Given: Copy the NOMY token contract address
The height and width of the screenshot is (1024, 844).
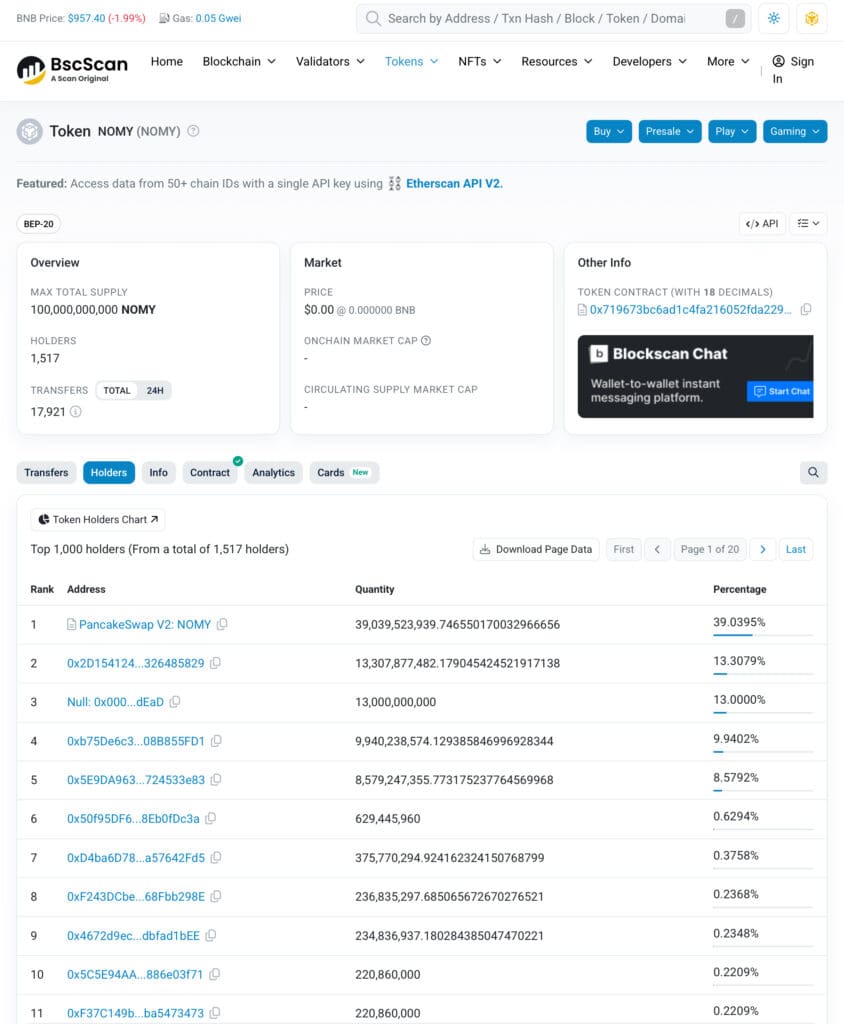Looking at the screenshot, I should (806, 309).
